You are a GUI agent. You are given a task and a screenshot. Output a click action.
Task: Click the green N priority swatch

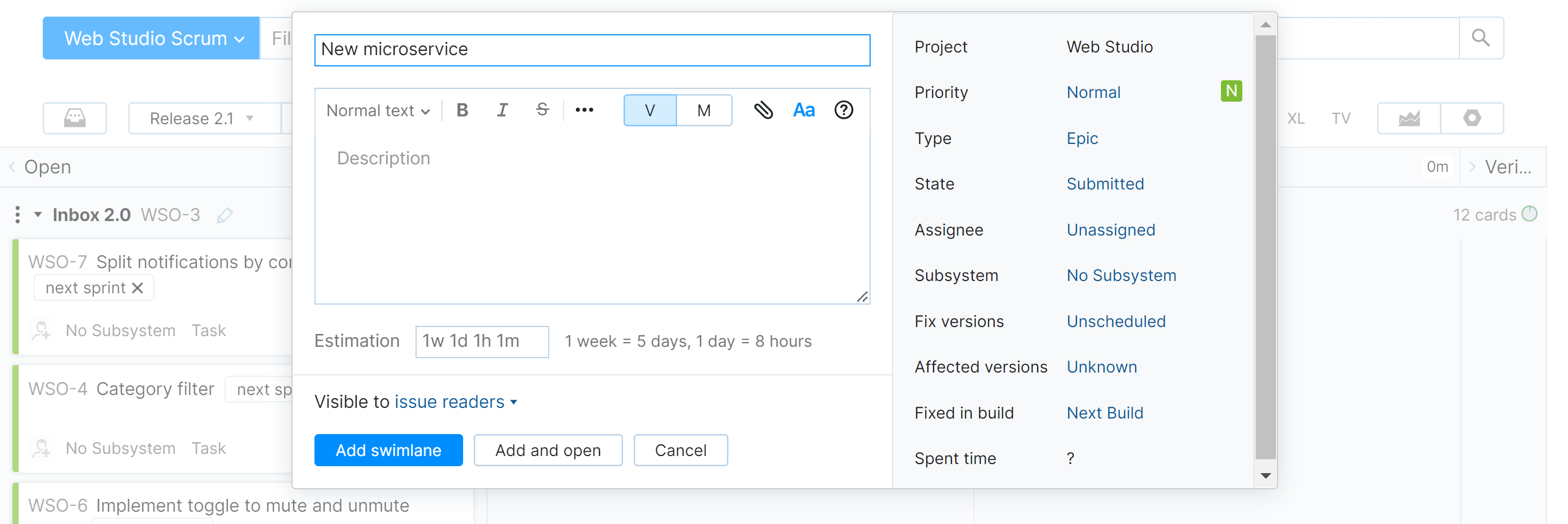click(x=1231, y=92)
